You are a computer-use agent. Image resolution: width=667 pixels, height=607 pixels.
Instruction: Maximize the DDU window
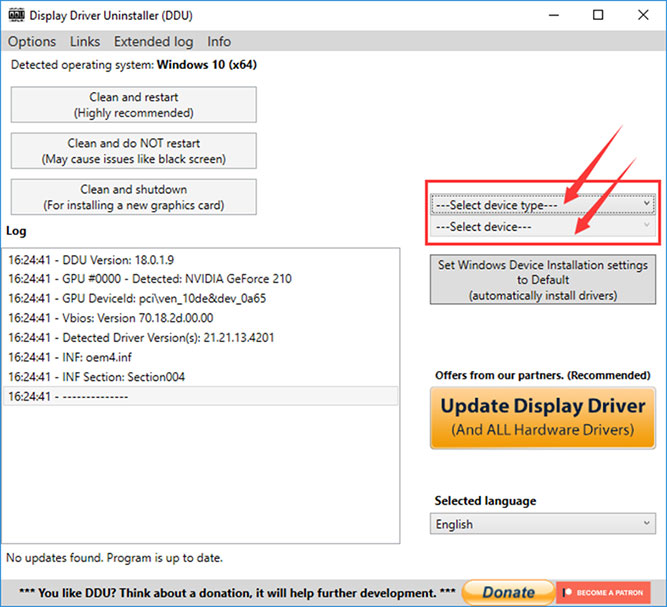(598, 15)
